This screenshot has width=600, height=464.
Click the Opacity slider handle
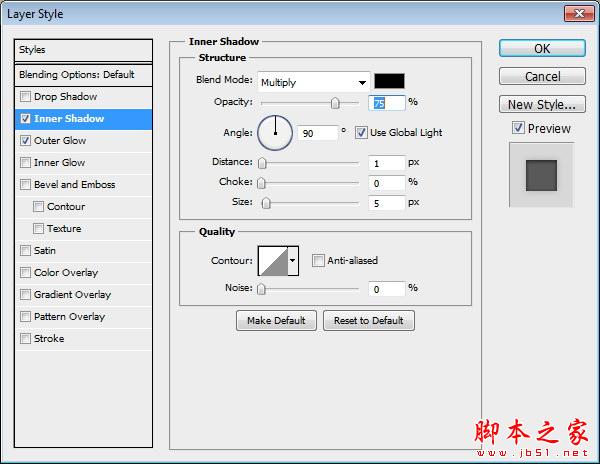[335, 103]
